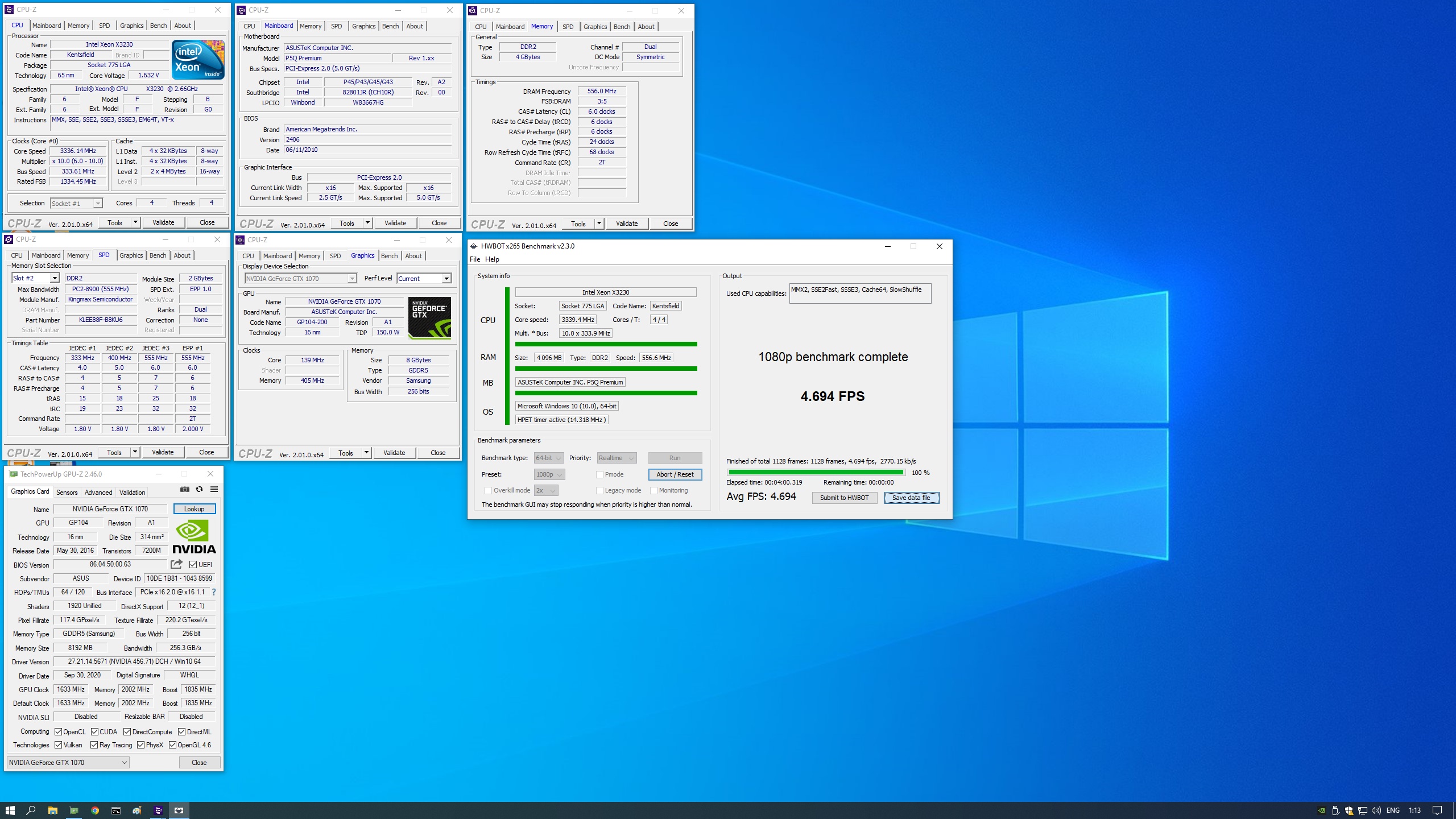Image resolution: width=1456 pixels, height=819 pixels.
Task: Switch to GPU-Z taskbar icon
Action: pyautogui.click(x=74, y=810)
